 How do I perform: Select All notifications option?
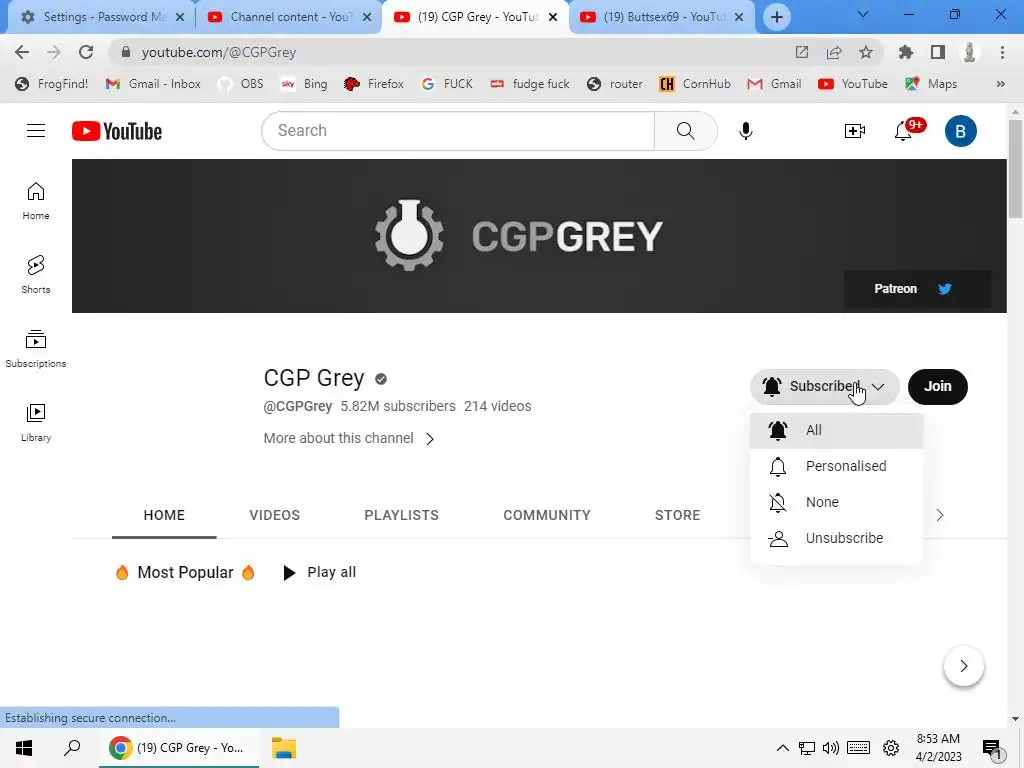pos(836,430)
